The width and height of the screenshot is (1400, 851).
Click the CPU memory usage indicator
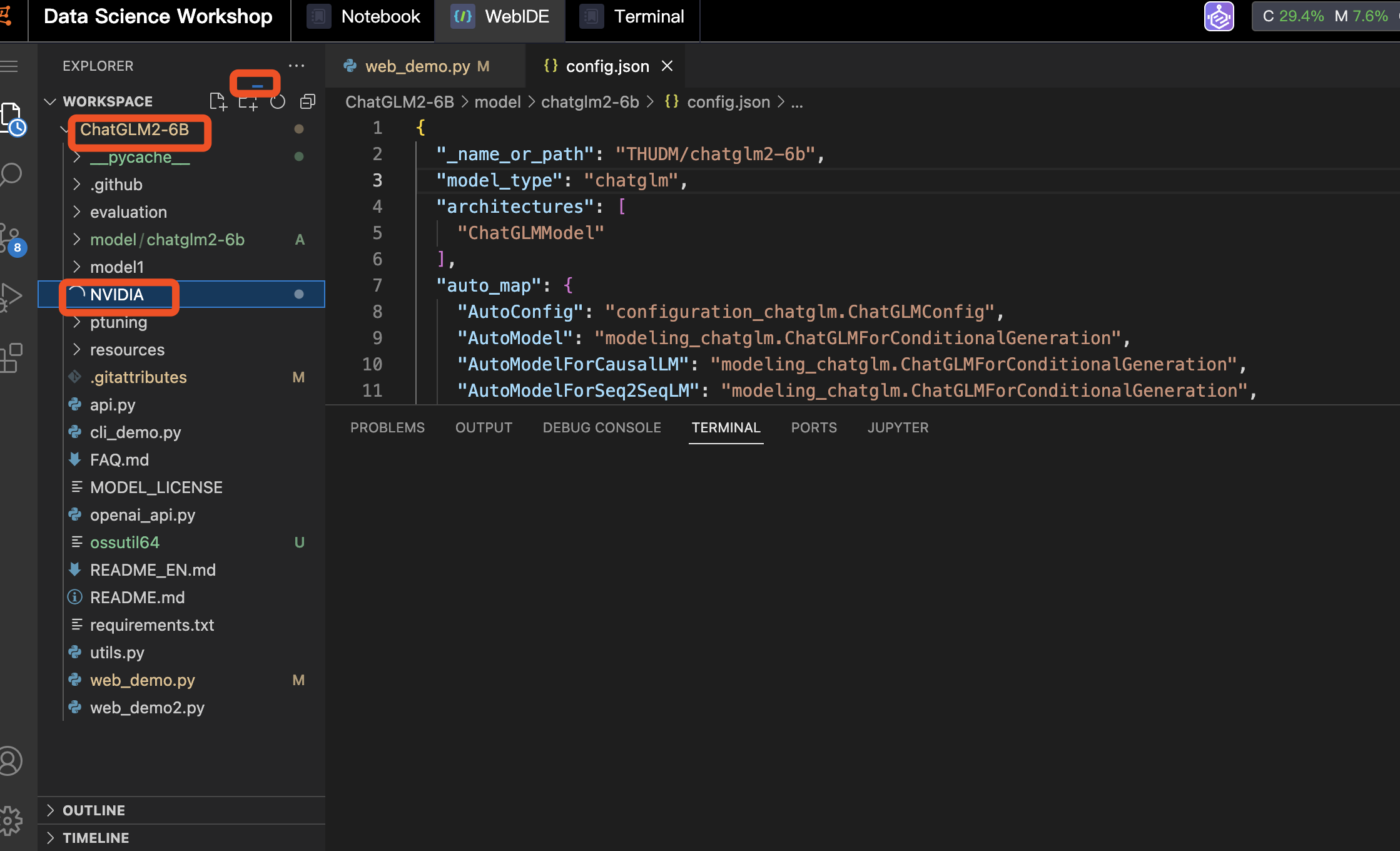click(x=1325, y=16)
